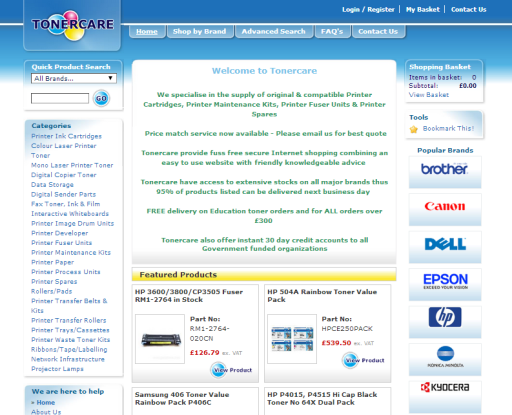Open Printer Developer category
Viewport: 512px width, 415px height.
pos(60,233)
